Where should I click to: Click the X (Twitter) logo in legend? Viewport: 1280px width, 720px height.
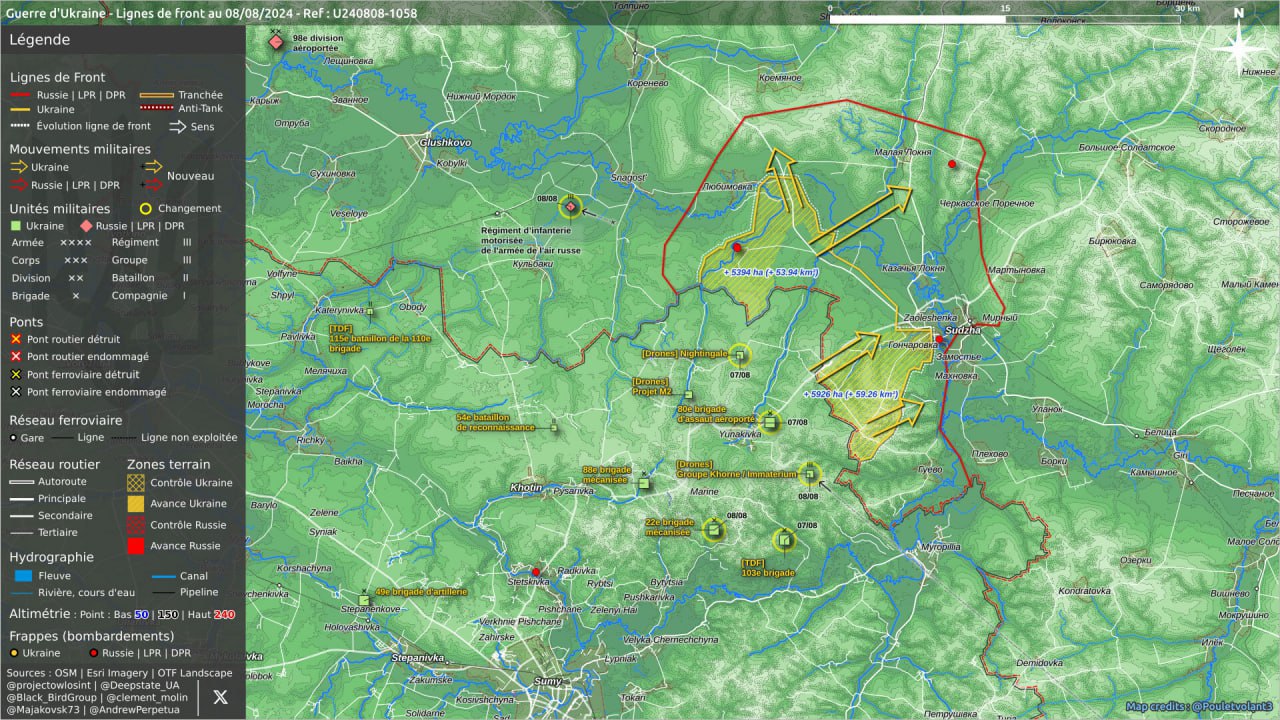pyautogui.click(x=221, y=696)
